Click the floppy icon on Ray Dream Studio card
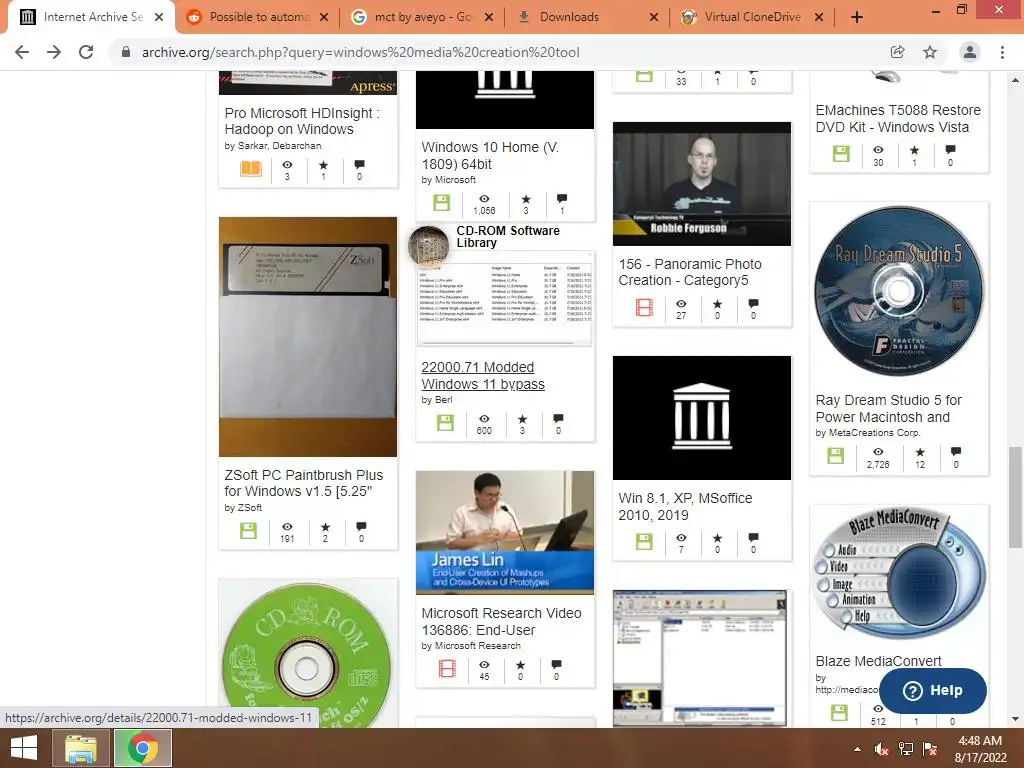 click(835, 455)
